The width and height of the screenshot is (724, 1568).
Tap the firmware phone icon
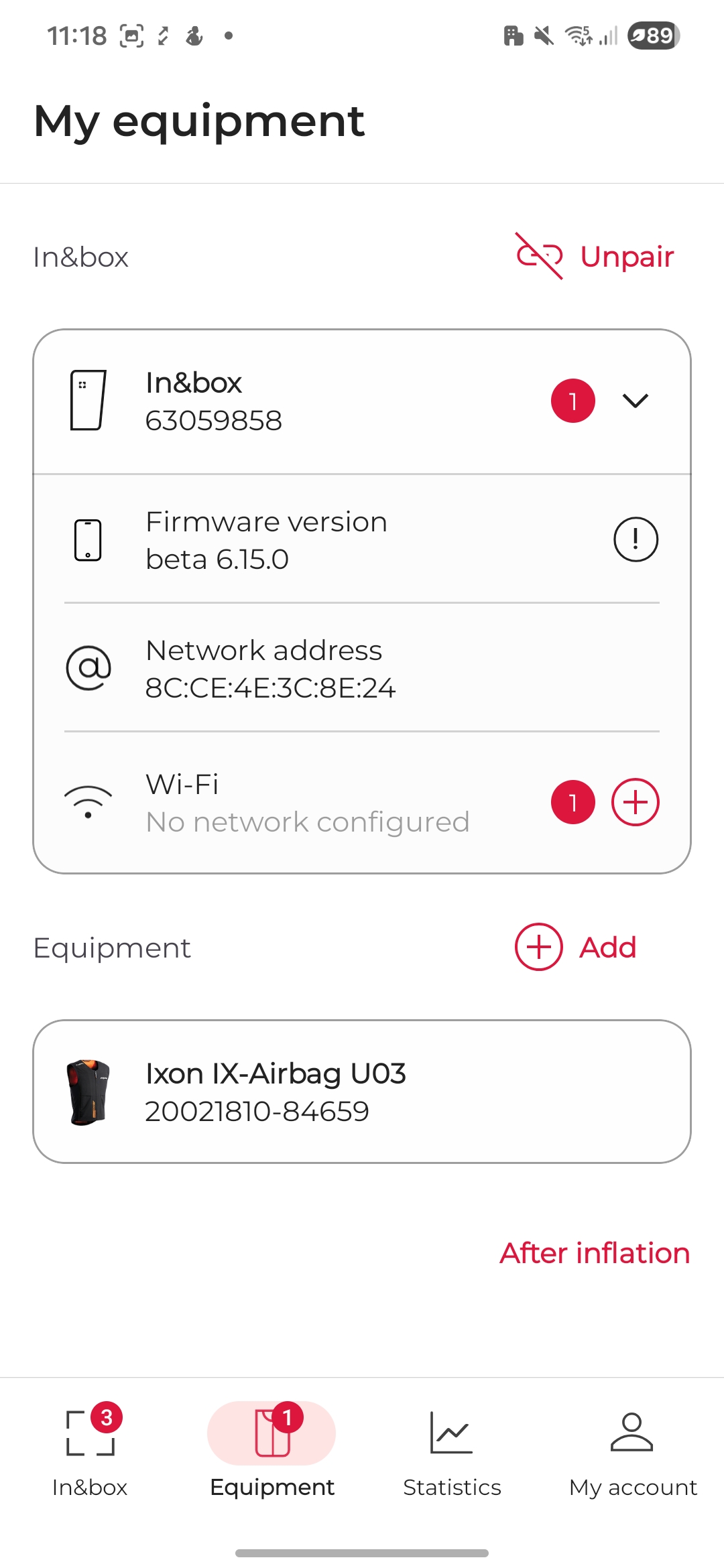(x=88, y=539)
